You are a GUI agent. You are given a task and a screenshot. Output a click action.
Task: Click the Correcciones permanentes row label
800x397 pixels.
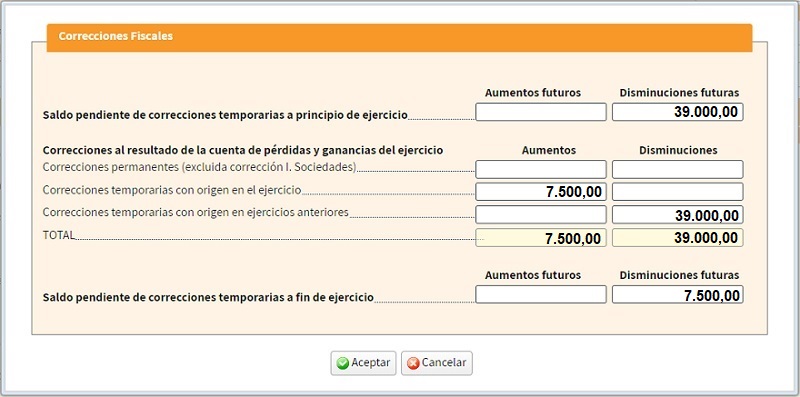click(199, 167)
